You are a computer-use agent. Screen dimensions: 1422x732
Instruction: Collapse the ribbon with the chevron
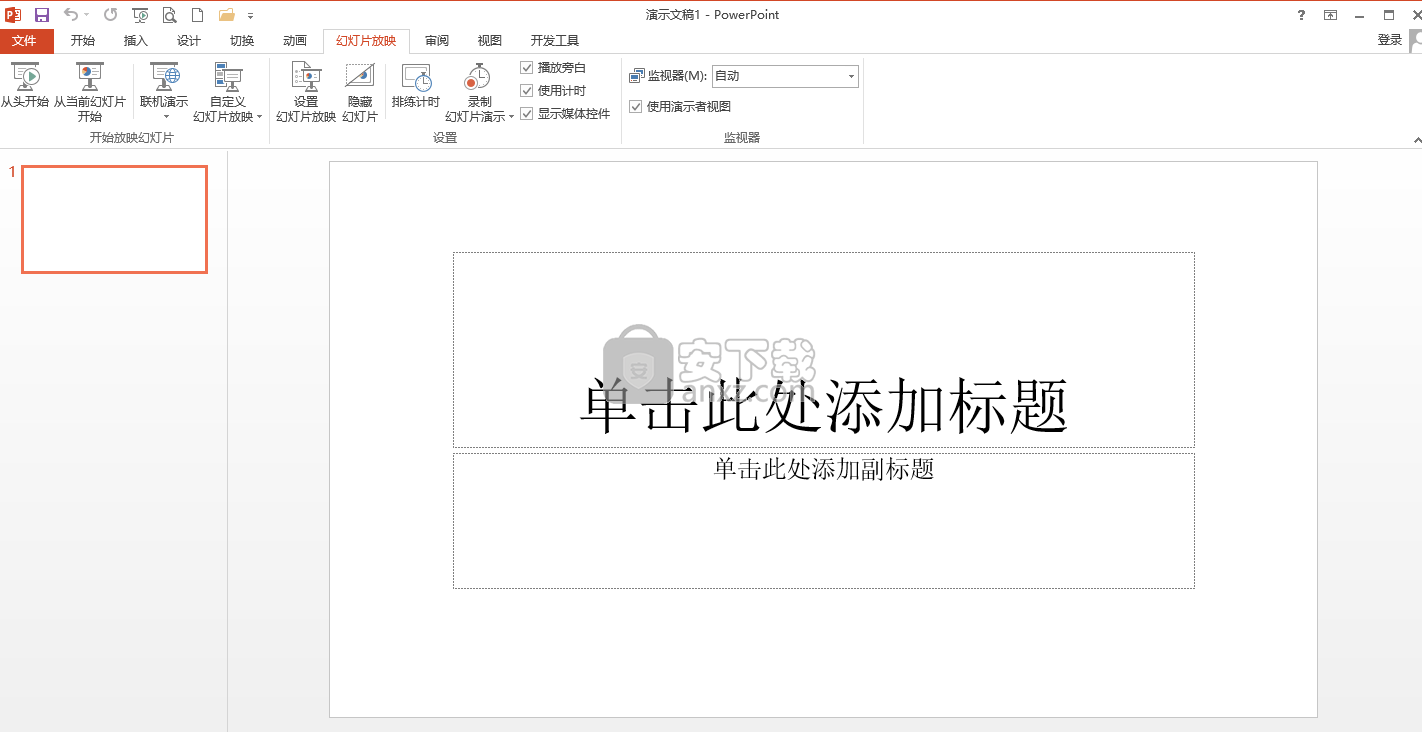click(x=1417, y=141)
